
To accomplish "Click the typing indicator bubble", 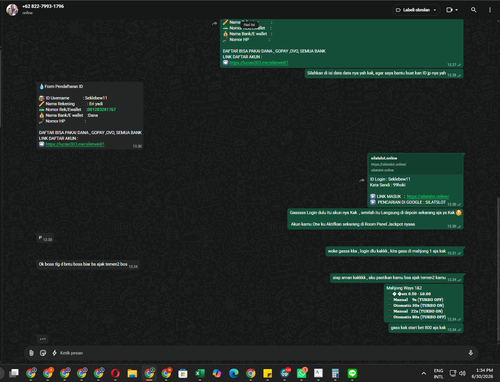I will (43, 339).
